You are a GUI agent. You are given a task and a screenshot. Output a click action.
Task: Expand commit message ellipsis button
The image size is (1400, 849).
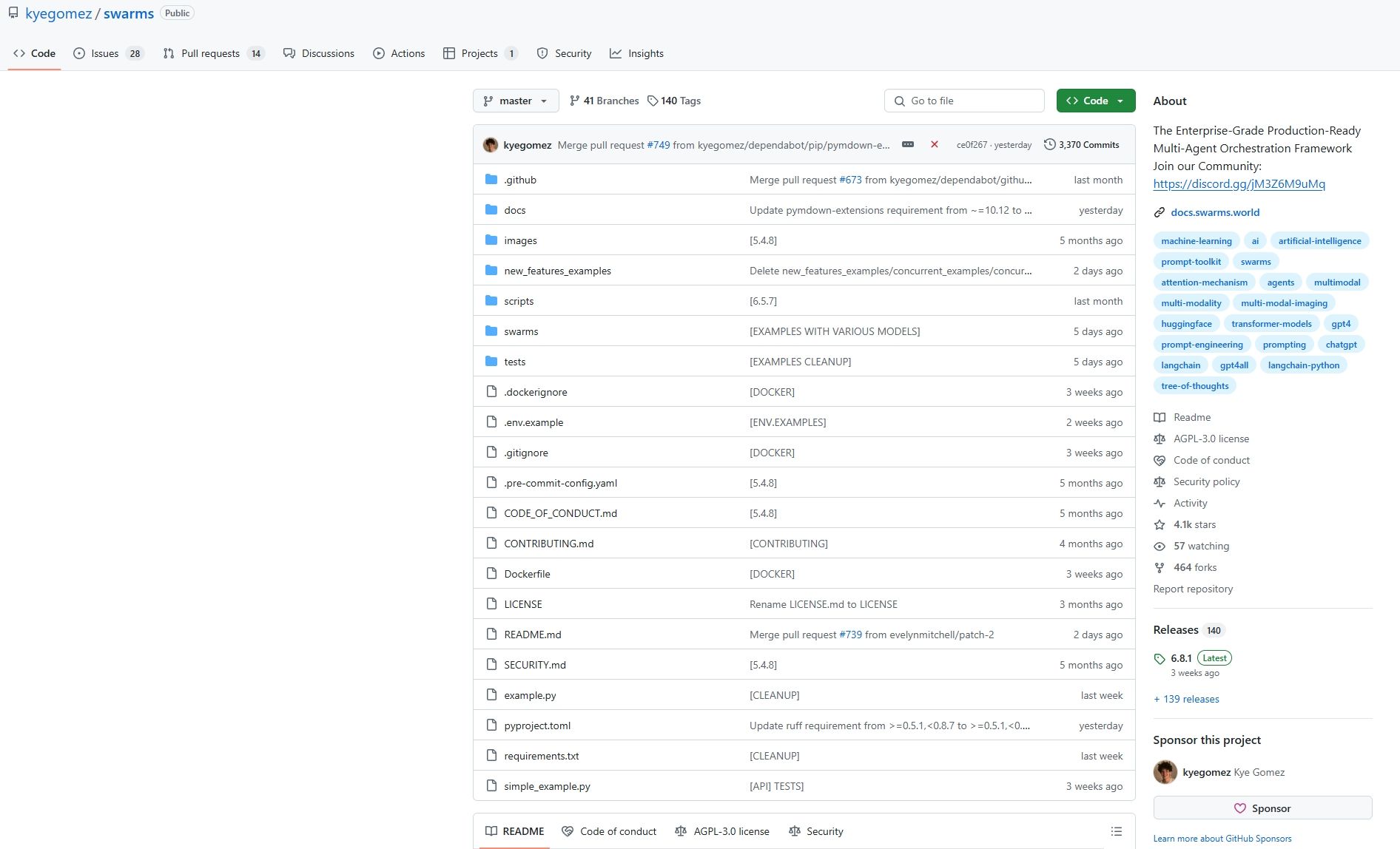(908, 144)
